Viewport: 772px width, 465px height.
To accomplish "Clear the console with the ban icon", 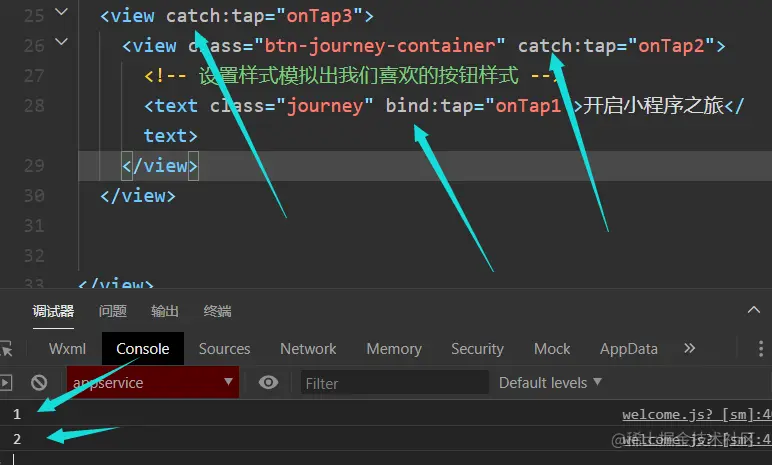I will click(39, 382).
